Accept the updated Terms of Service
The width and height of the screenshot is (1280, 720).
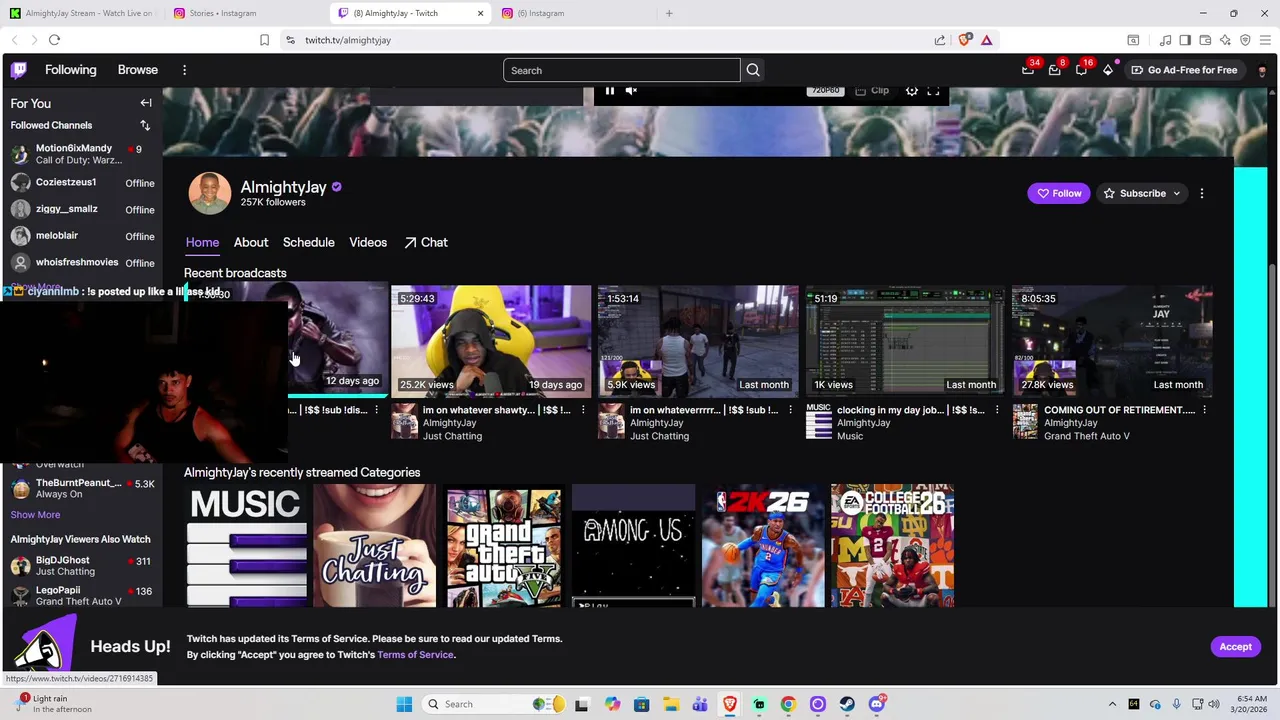click(x=1235, y=646)
